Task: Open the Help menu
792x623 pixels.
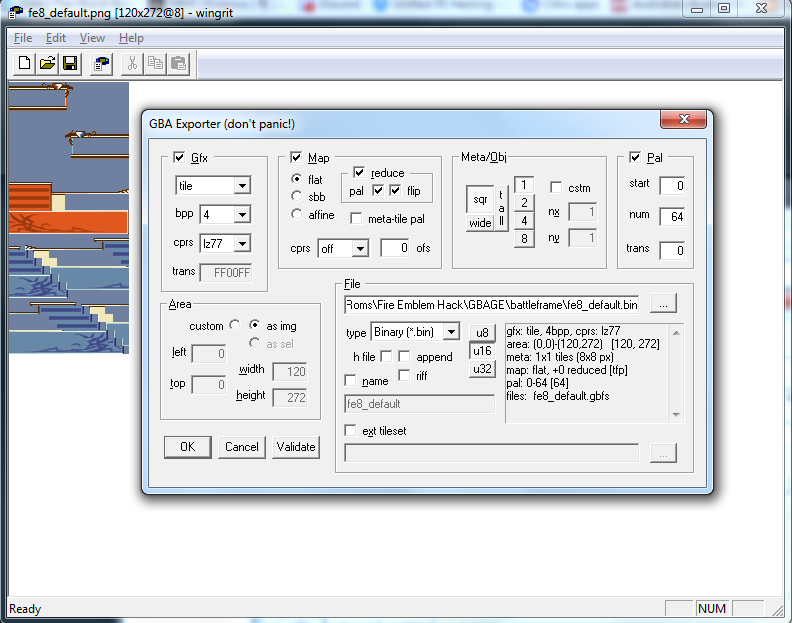Action: [131, 38]
